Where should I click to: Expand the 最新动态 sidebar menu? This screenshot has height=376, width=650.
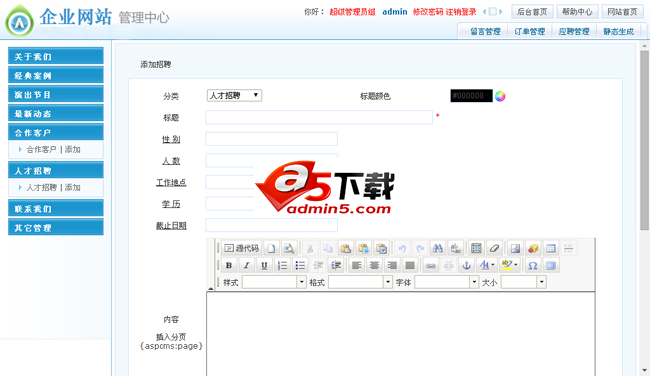[x=56, y=113]
